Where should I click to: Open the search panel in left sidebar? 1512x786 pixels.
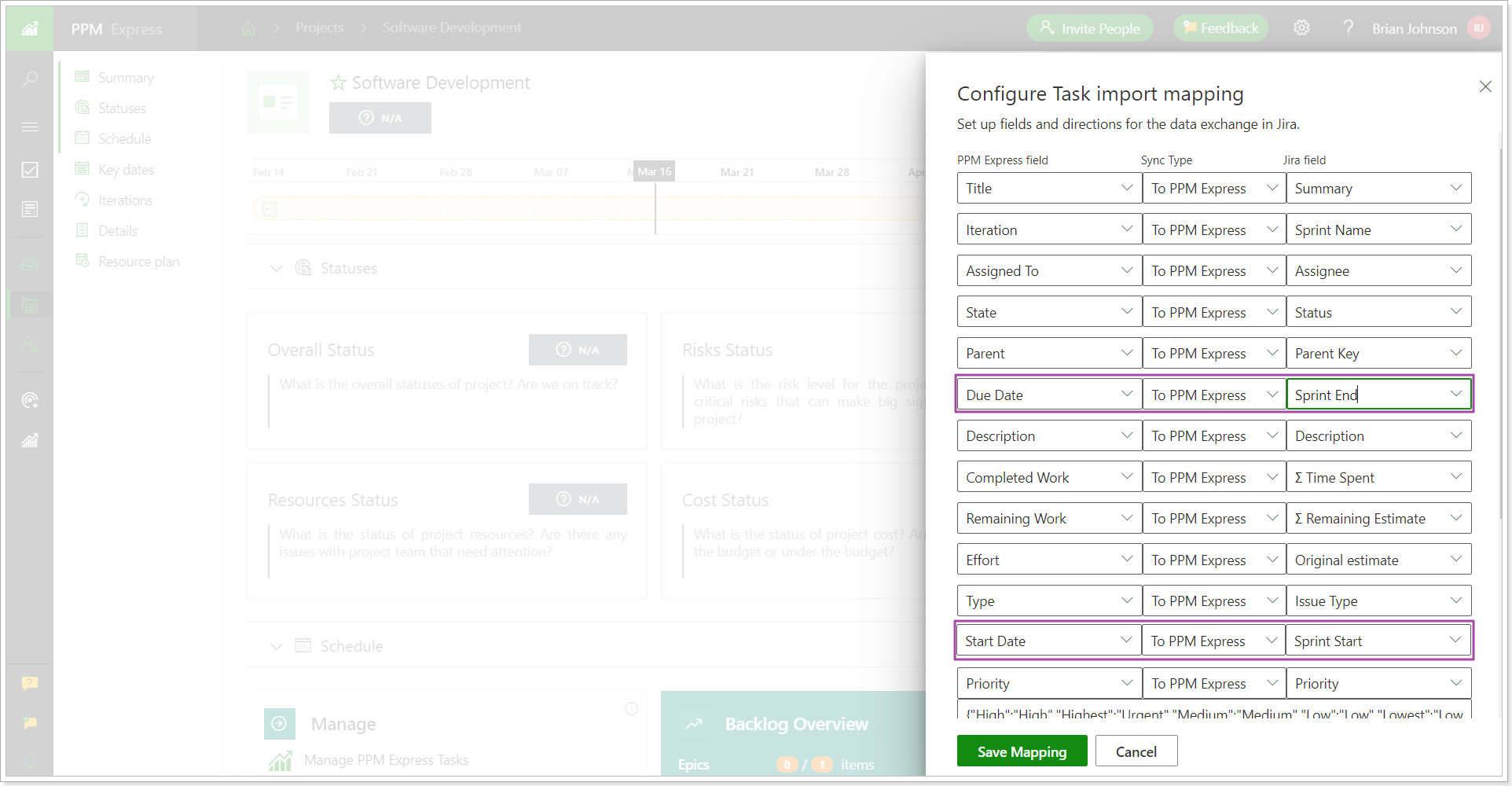coord(30,79)
